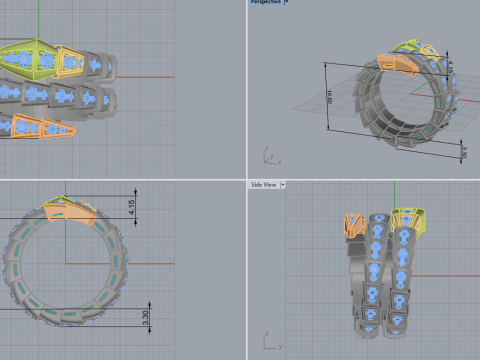The height and width of the screenshot is (360, 480).
Task: Click the Side View viewport title
Action: tap(263, 185)
